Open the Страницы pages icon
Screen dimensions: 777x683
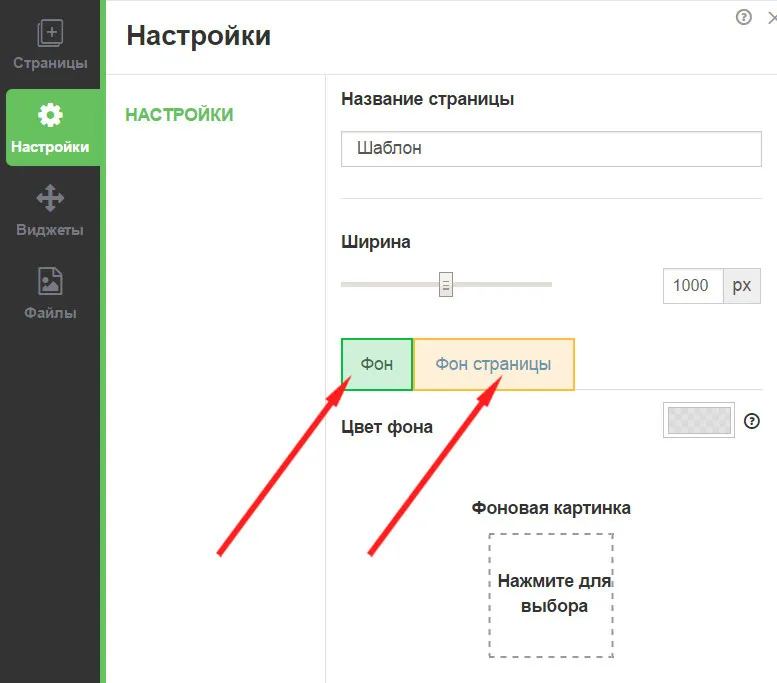[x=50, y=33]
